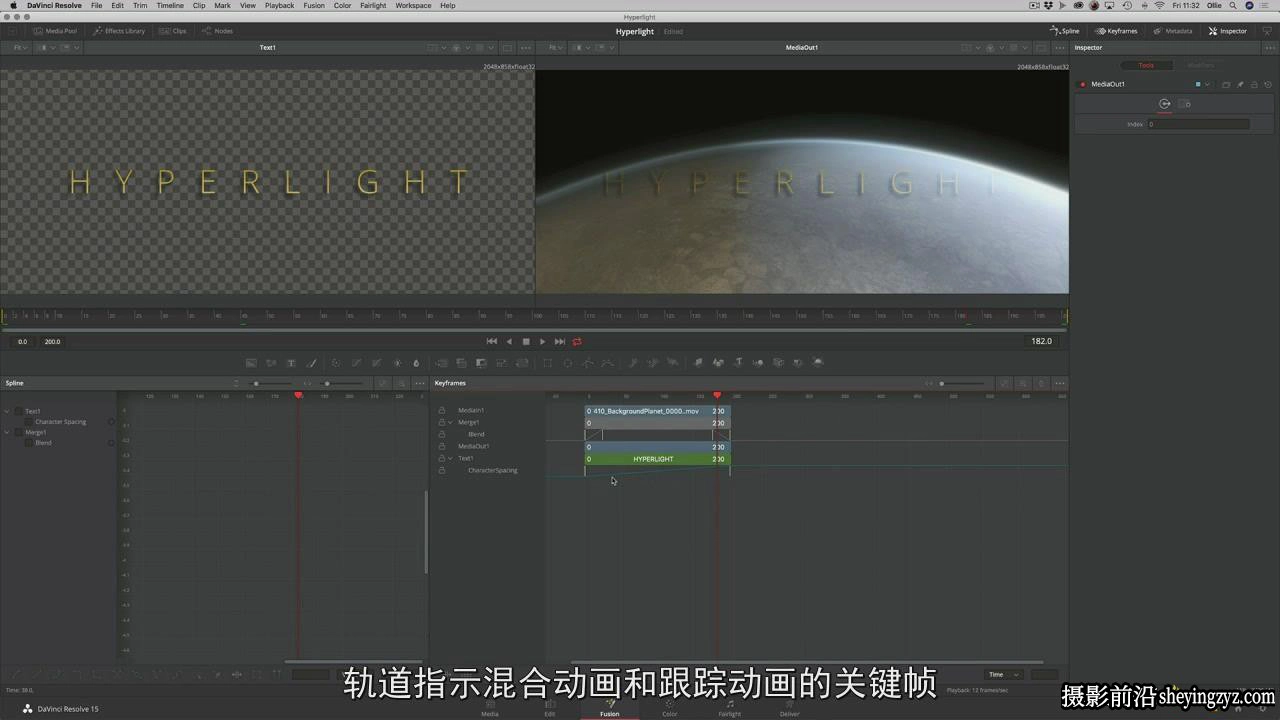Enable Character Spacing spline checkbox
The image size is (1280, 720).
pyautogui.click(x=30, y=422)
